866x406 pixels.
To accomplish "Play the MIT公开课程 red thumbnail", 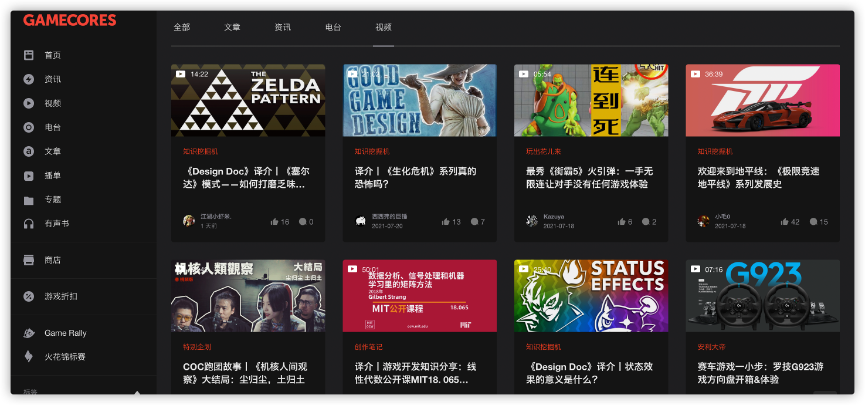I will 420,296.
